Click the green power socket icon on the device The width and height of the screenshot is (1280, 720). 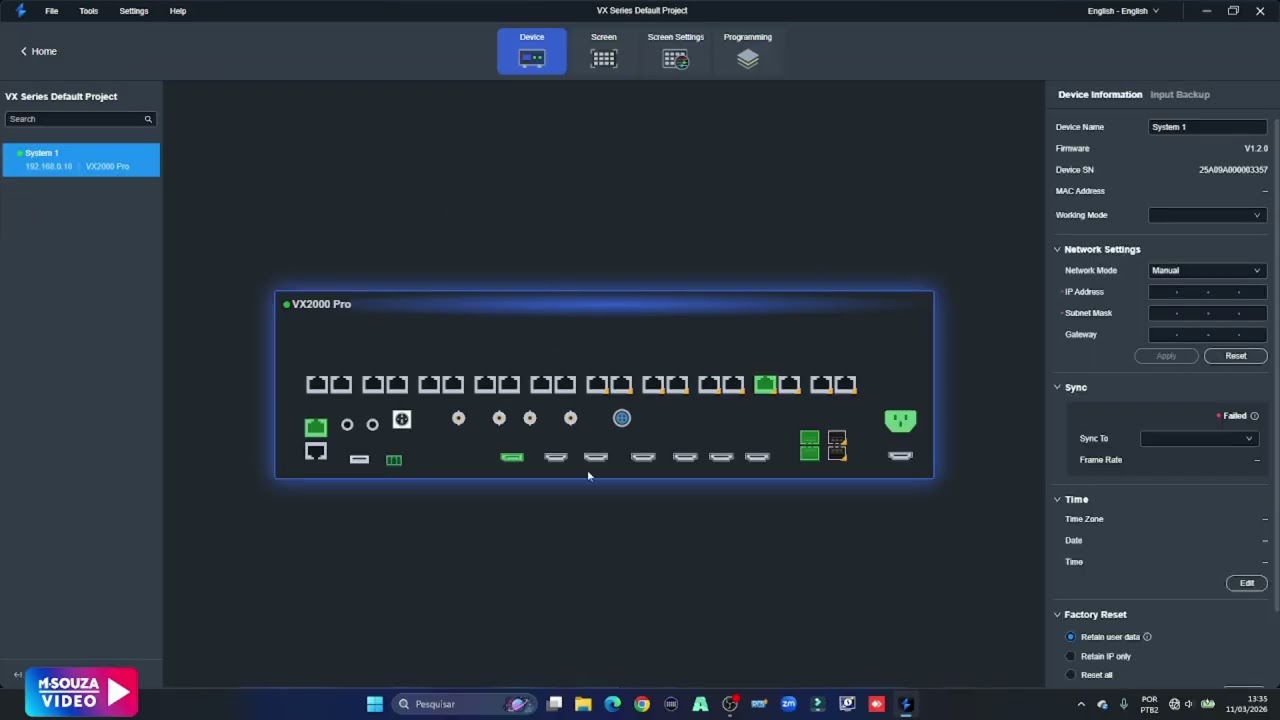coord(900,421)
